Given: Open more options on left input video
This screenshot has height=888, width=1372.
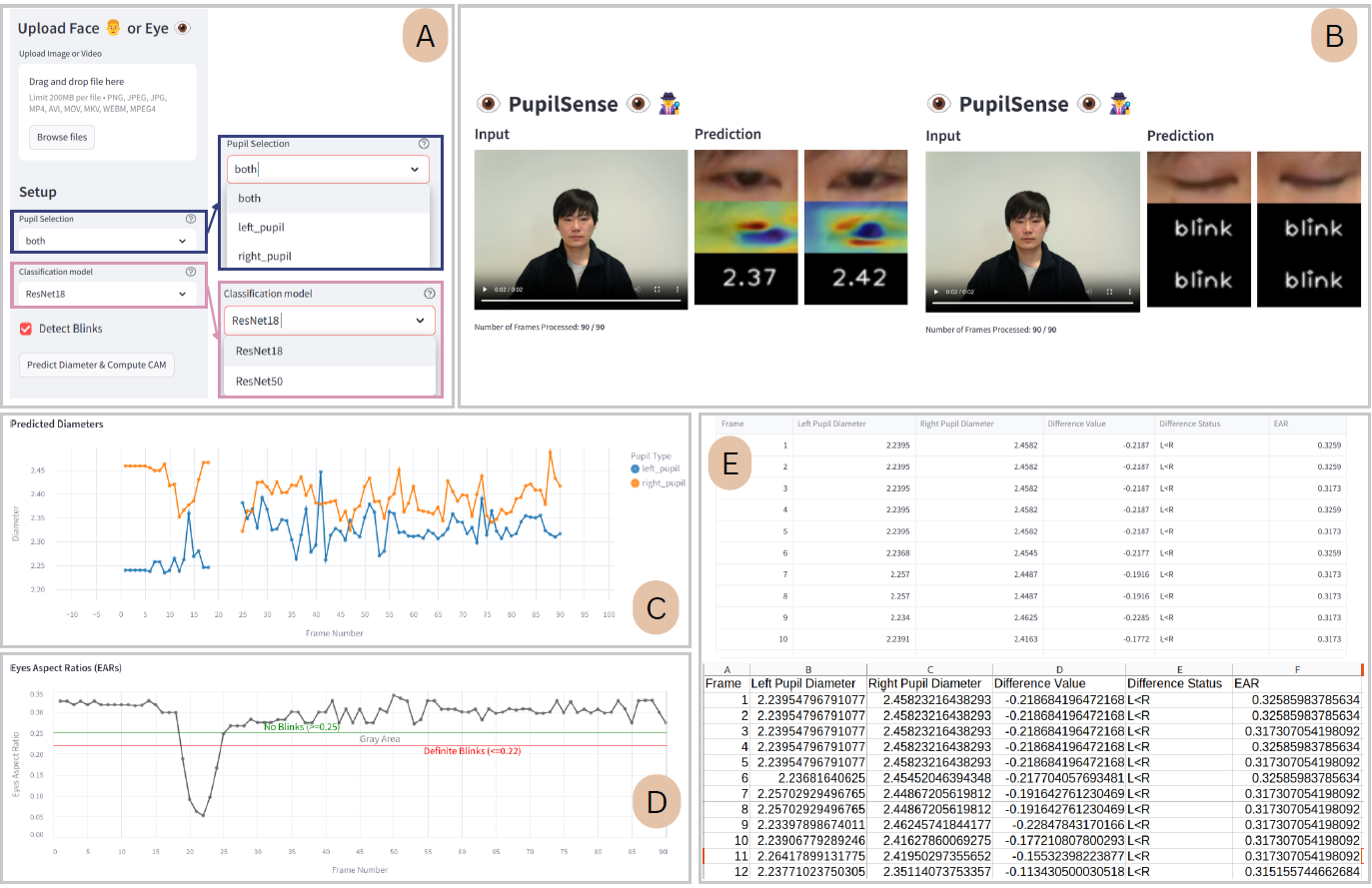Looking at the screenshot, I should (x=678, y=290).
